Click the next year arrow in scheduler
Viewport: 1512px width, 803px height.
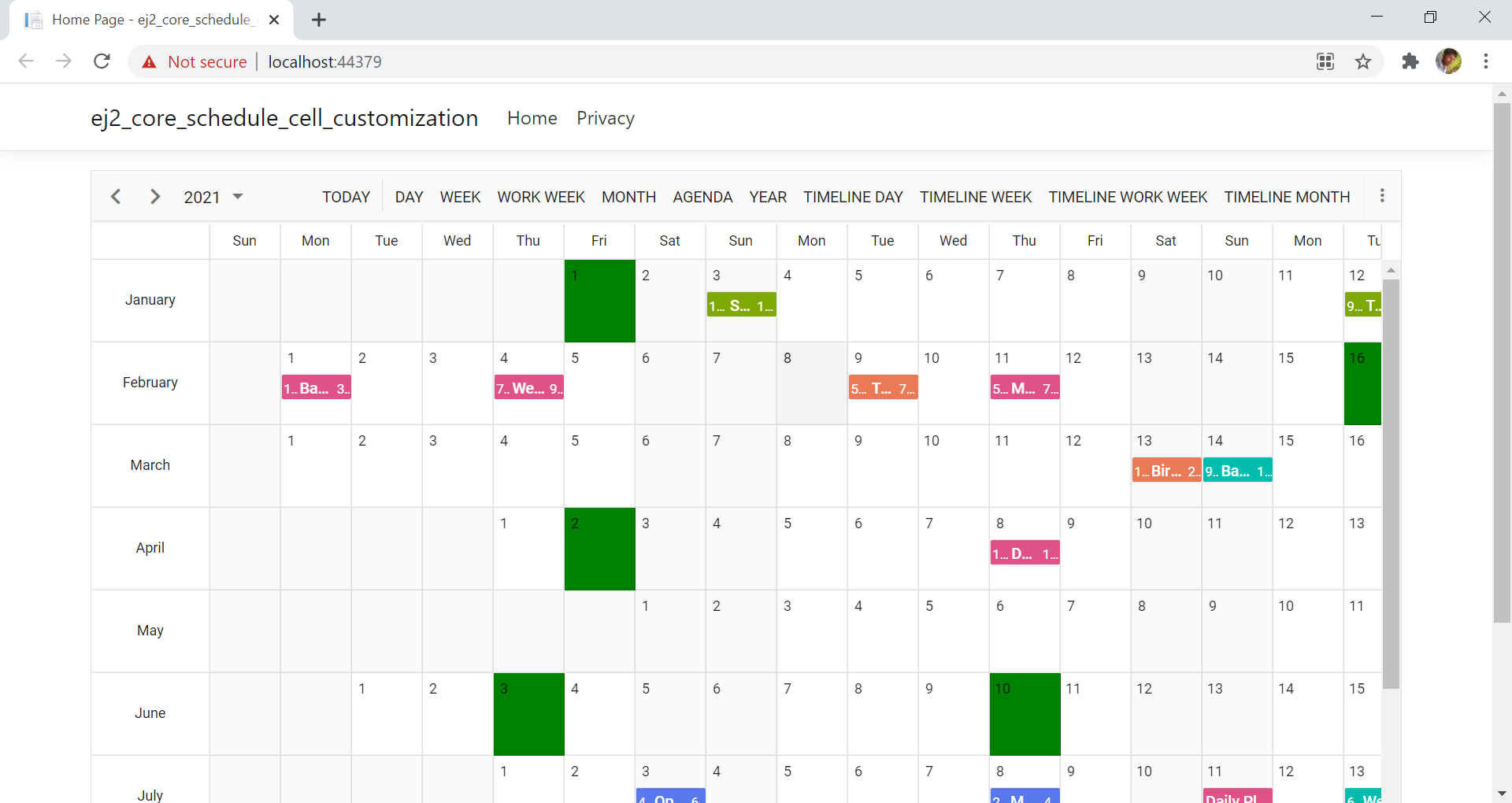click(155, 197)
